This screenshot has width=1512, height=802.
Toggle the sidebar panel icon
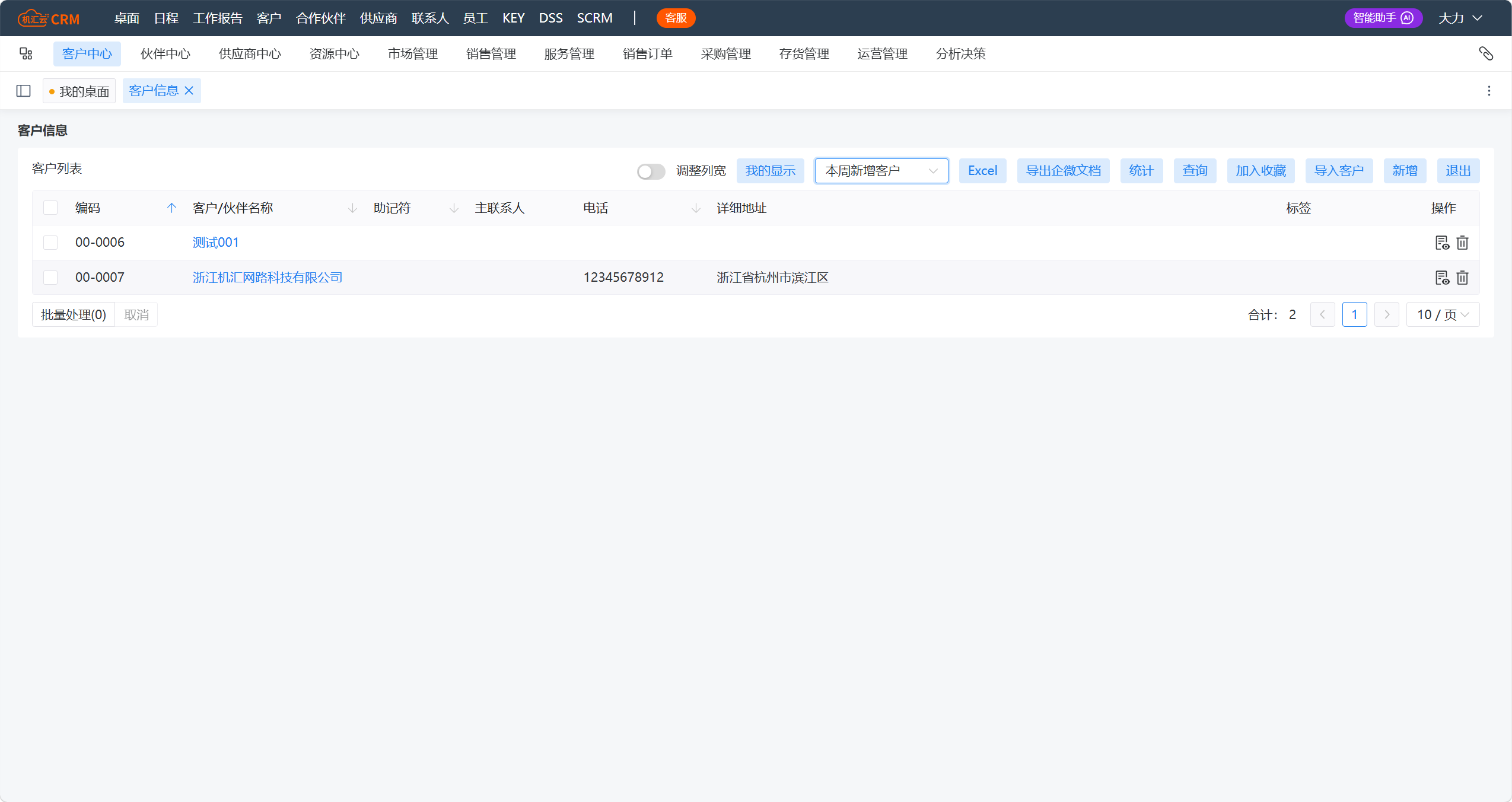(24, 91)
